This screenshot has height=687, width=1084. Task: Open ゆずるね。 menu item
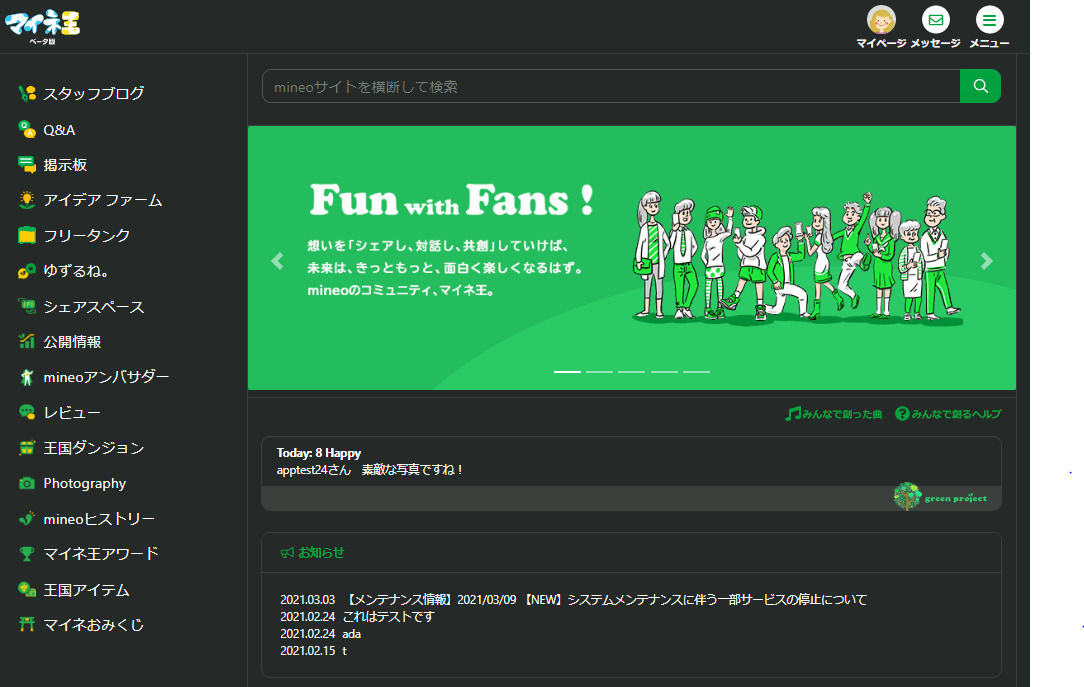coord(76,271)
